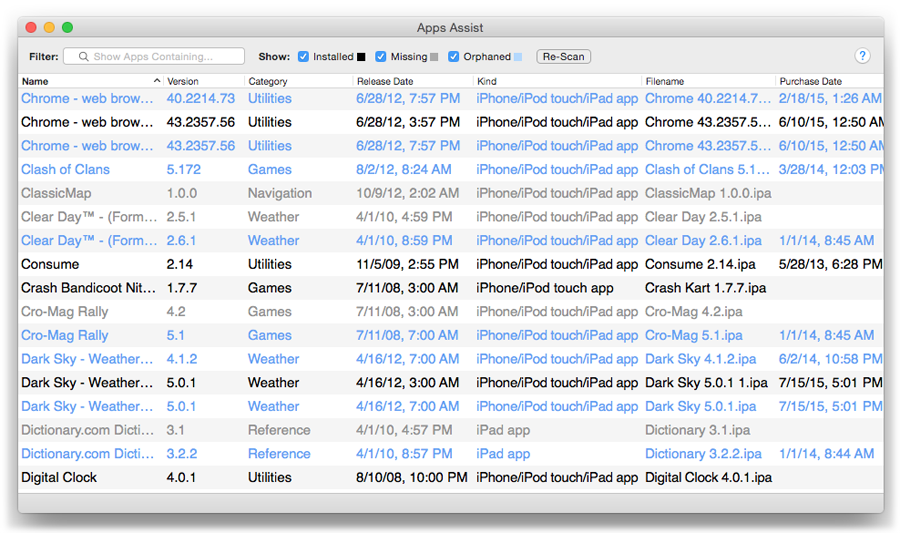The height and width of the screenshot is (533, 900).
Task: Click release date 11/5/09, 2:55 PM
Action: click(408, 264)
